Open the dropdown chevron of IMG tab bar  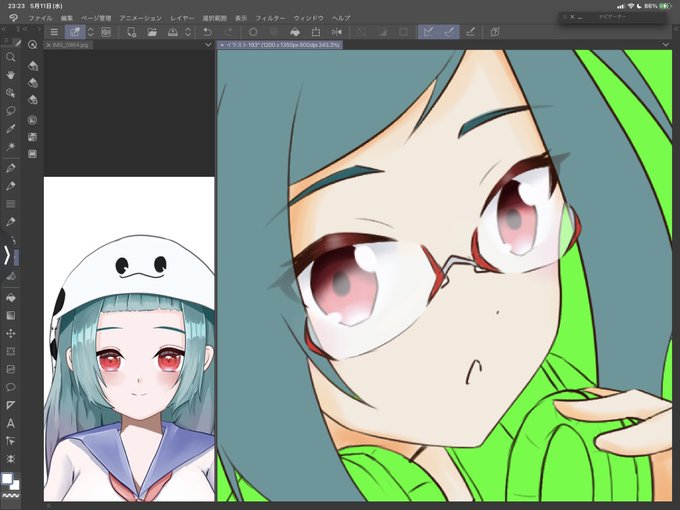(208, 45)
